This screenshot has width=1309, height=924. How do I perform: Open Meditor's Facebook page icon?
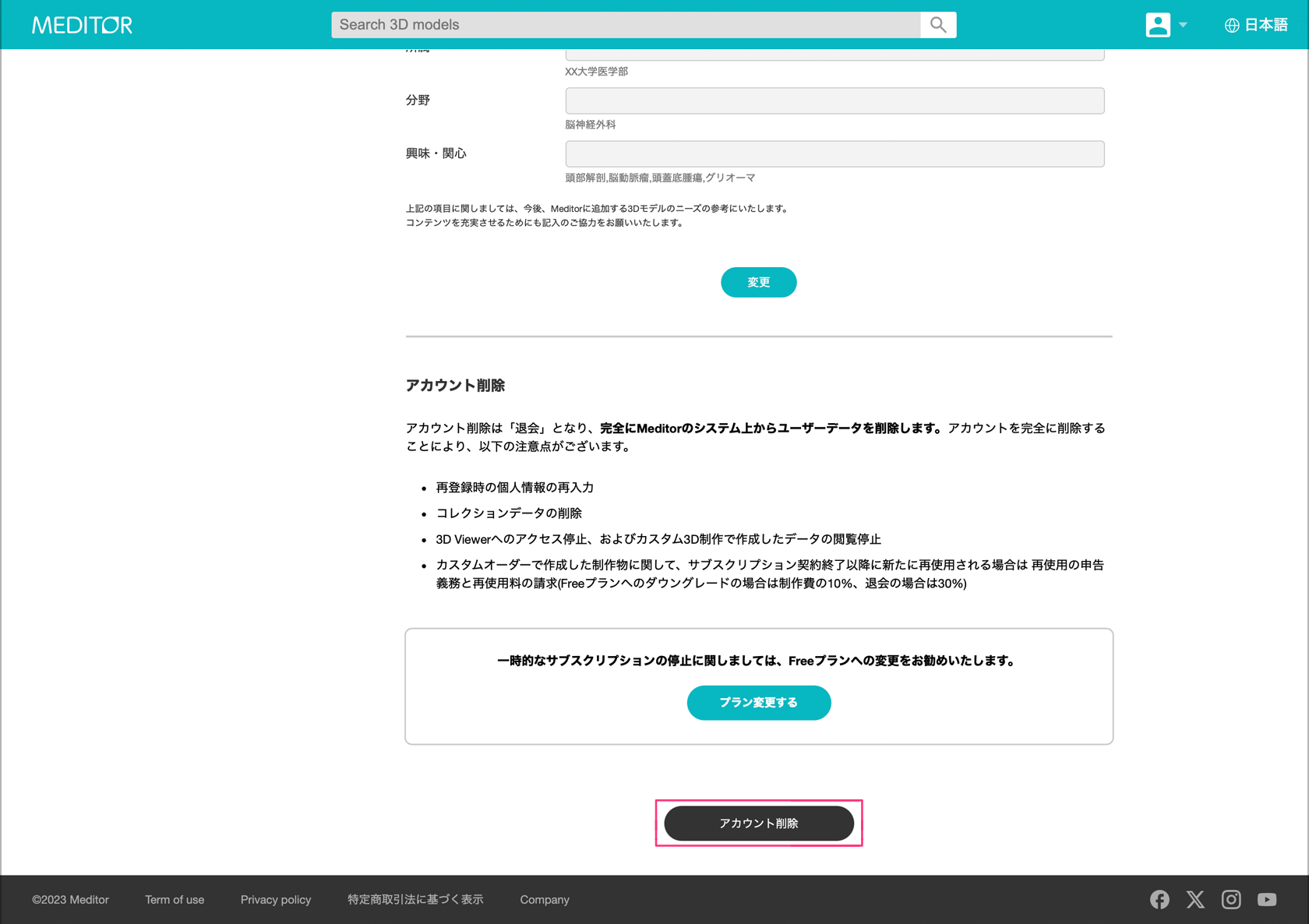click(x=1159, y=899)
